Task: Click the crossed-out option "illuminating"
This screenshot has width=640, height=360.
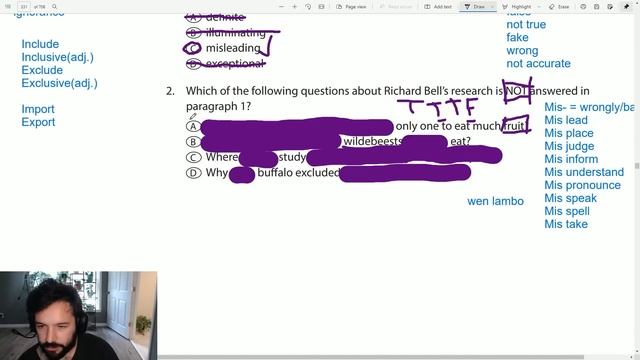Action: [236, 33]
